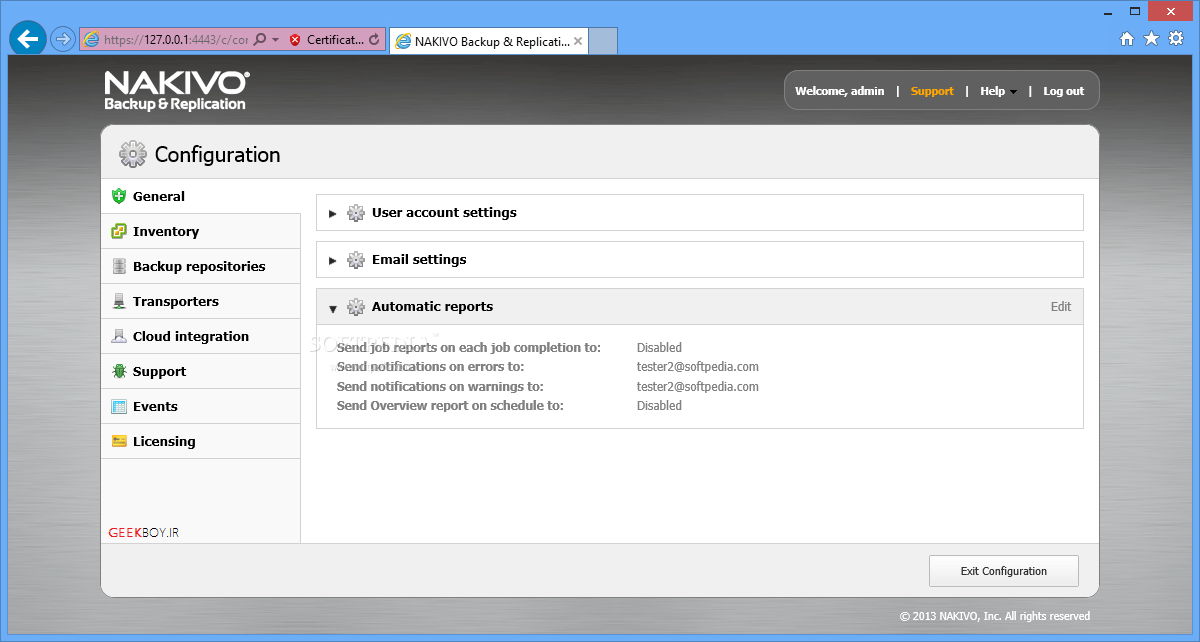Click errors notification email tester2@softpedia.com
1200x642 pixels.
click(x=698, y=367)
